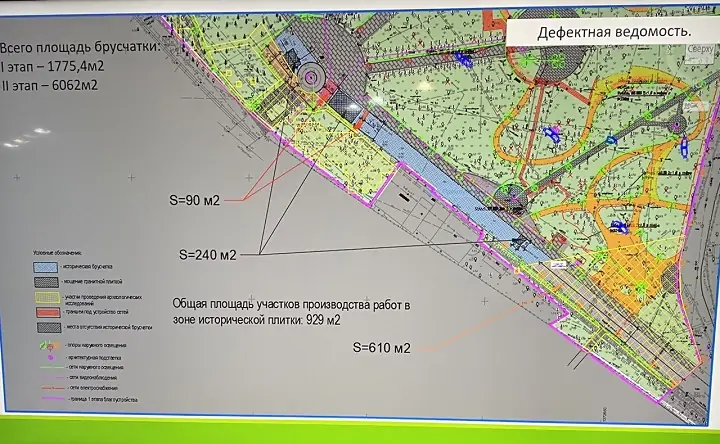720x444 pixels.
Task: Click the circular plaza at map top
Action: click(312, 76)
